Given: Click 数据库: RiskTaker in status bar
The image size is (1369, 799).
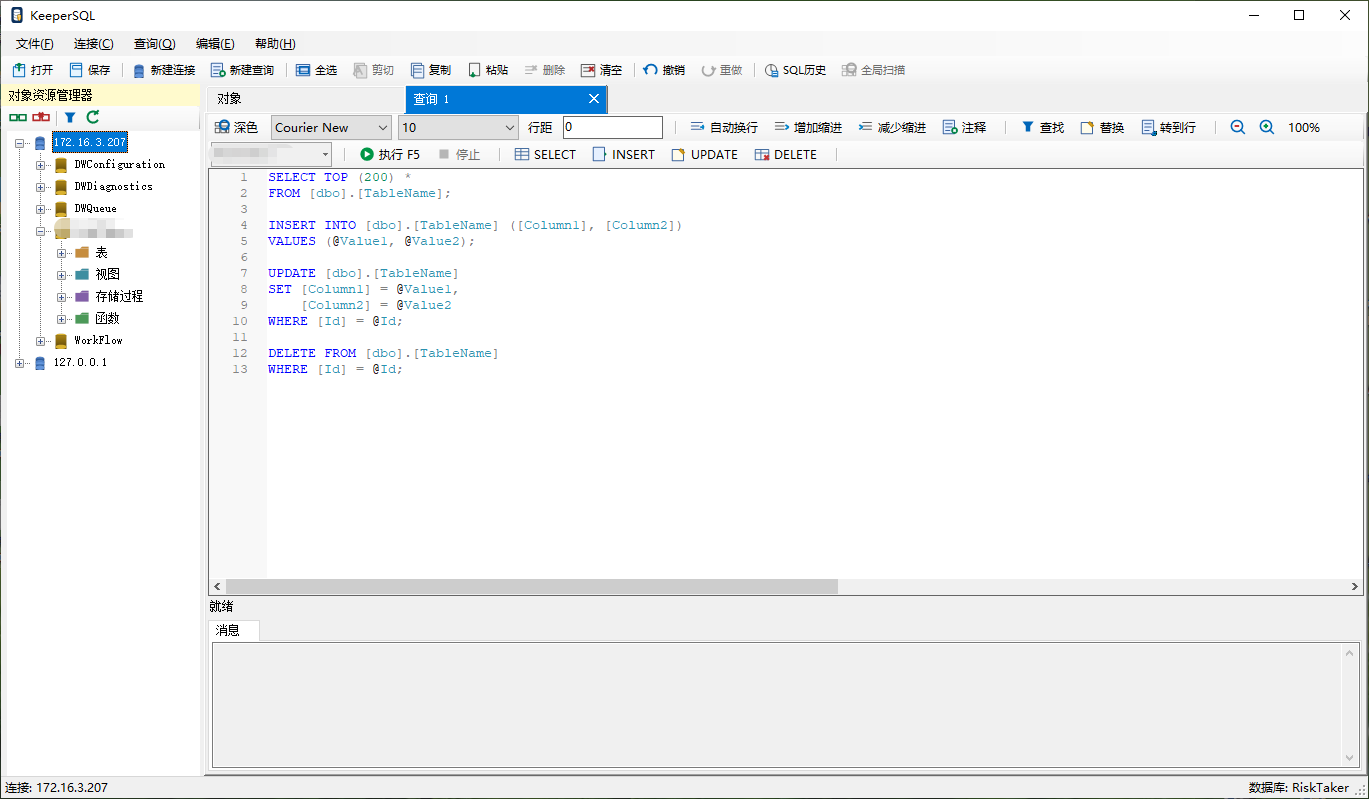Looking at the screenshot, I should tap(1299, 788).
